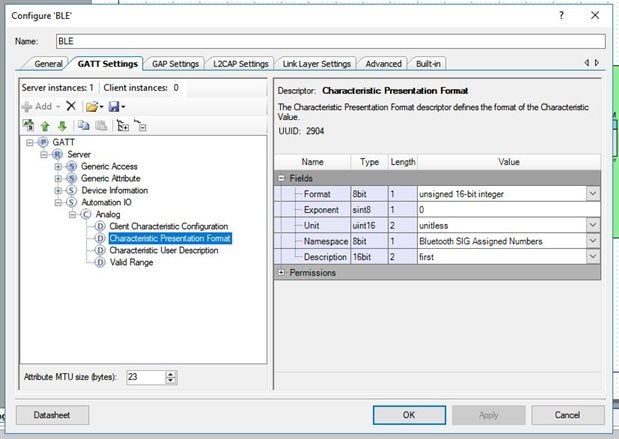Click the save floppy disk icon
The width and height of the screenshot is (619, 439).
tap(113, 106)
